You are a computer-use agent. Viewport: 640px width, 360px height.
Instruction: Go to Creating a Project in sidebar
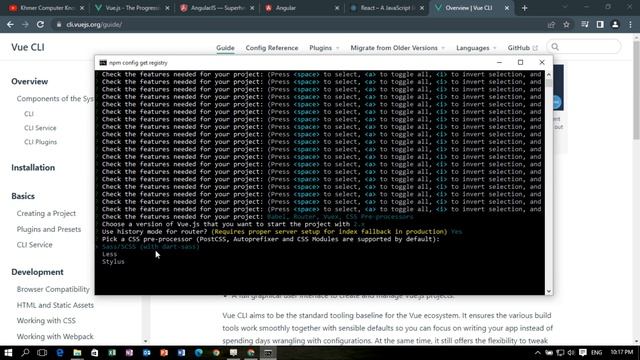click(x=46, y=213)
